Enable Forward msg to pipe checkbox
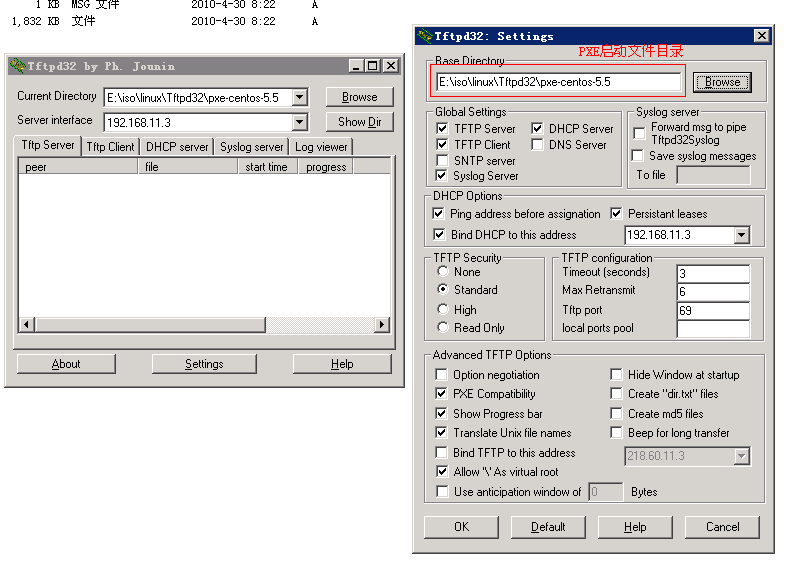Screen dimensions: 808x564 (x=639, y=133)
